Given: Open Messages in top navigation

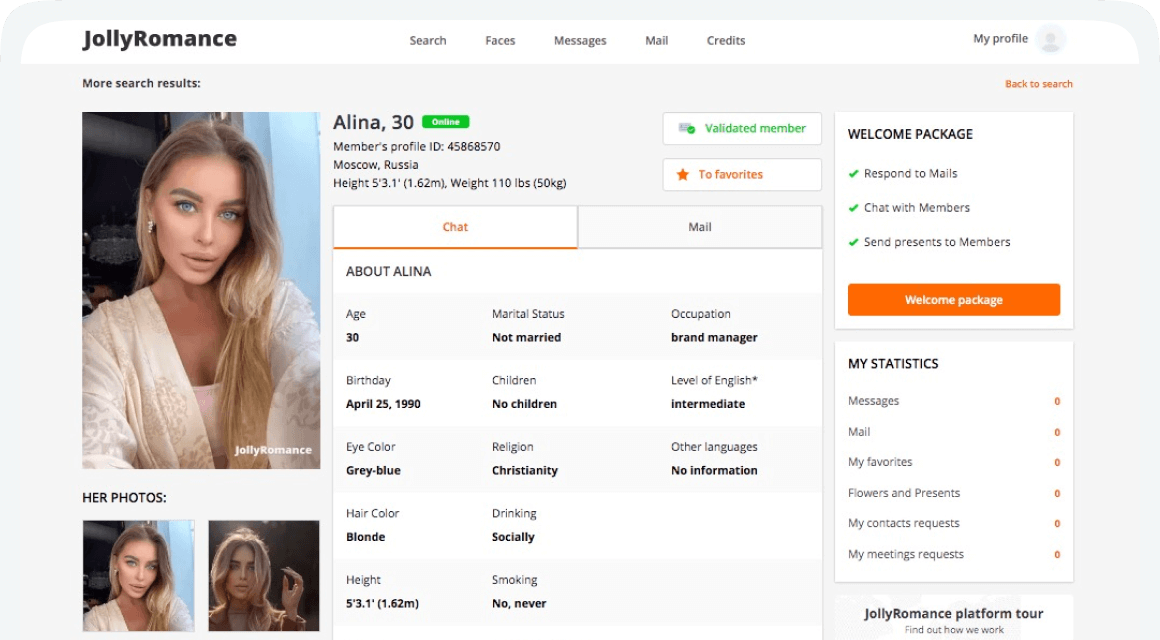Looking at the screenshot, I should point(580,41).
